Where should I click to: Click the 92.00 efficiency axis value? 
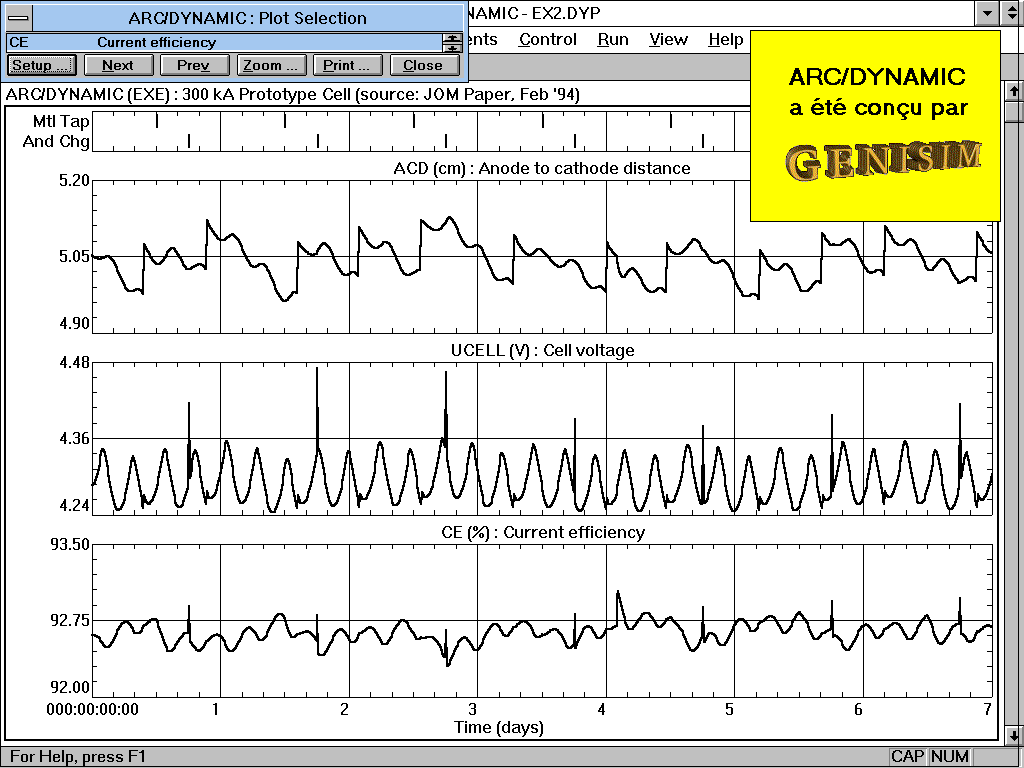click(x=71, y=687)
